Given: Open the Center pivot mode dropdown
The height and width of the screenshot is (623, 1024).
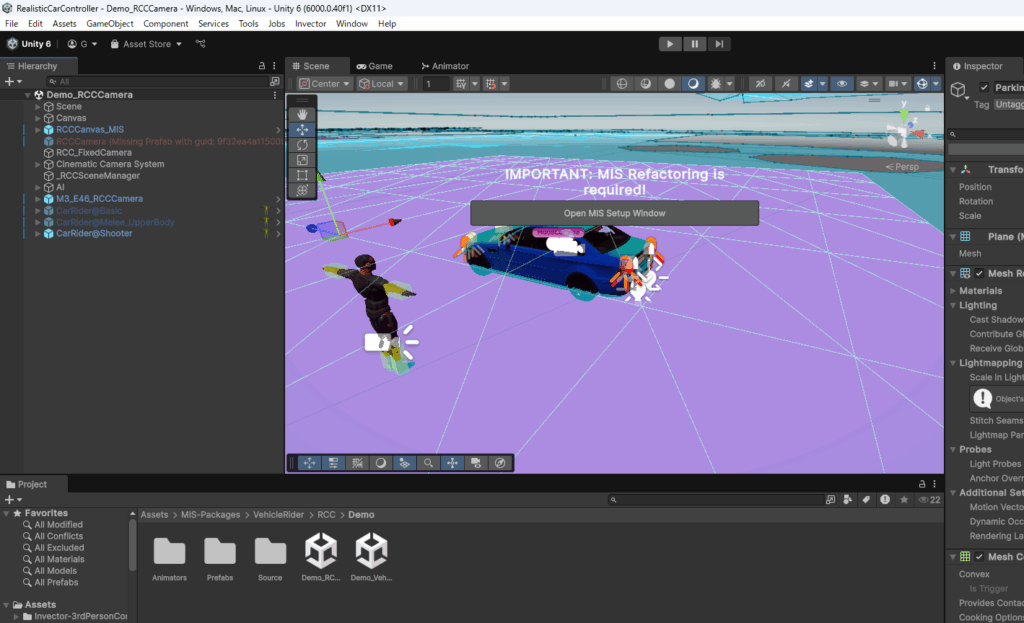Looking at the screenshot, I should (325, 84).
